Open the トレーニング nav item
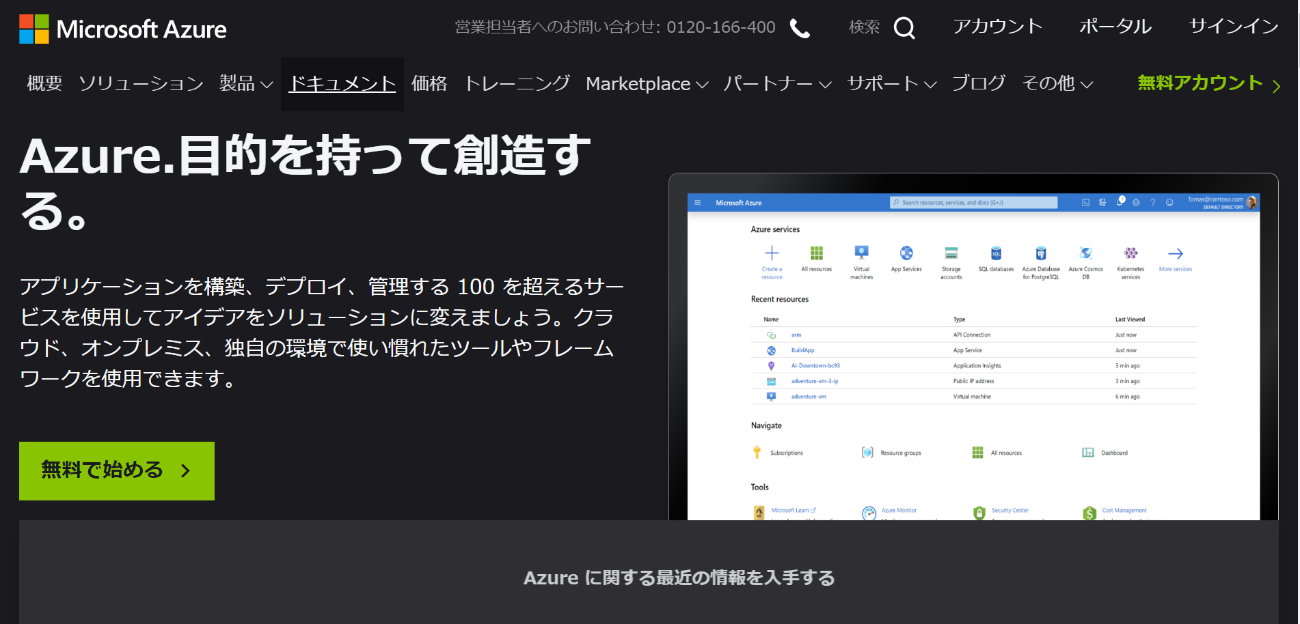Screen dimensions: 1300x624 pos(517,84)
